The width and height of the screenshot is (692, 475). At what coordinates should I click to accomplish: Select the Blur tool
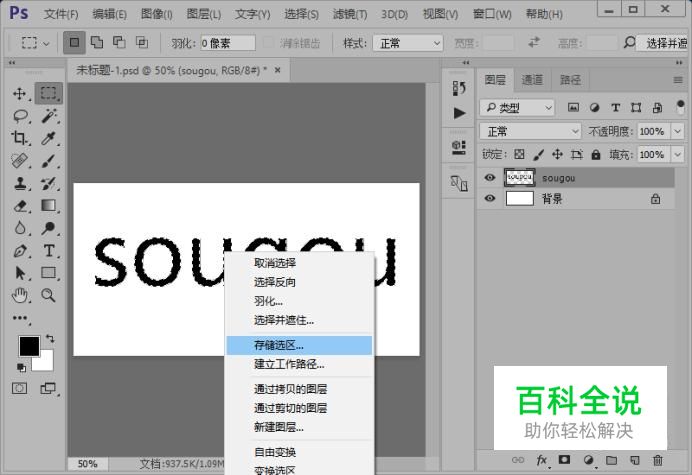pos(19,228)
